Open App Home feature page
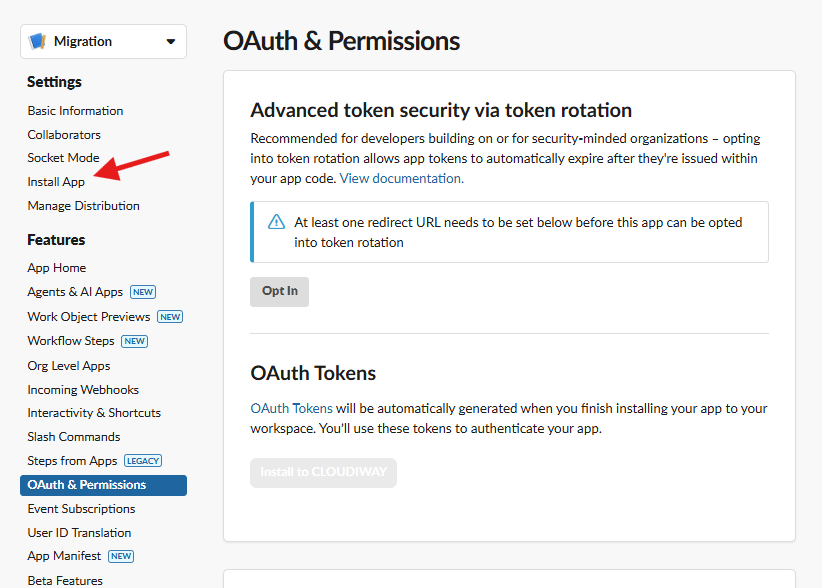Screen dimensions: 822x588 tap(57, 268)
